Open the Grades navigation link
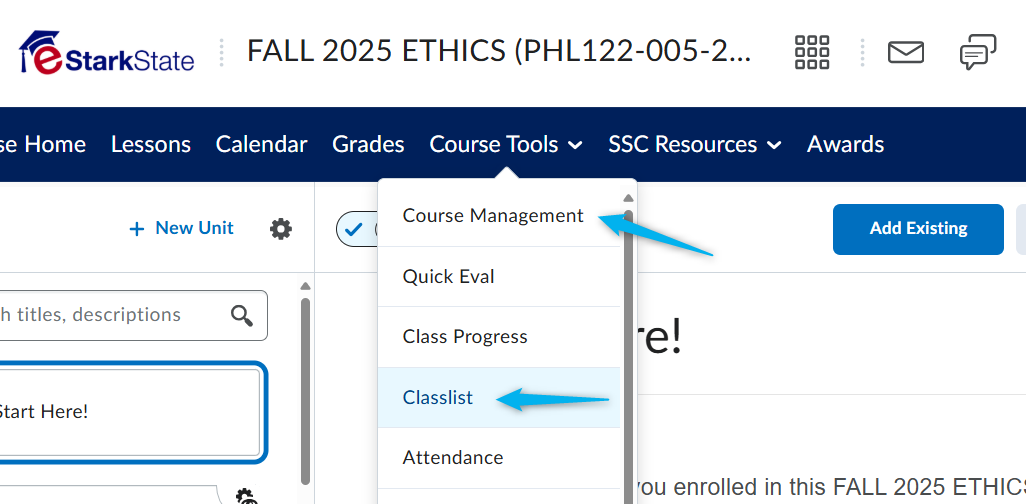This screenshot has height=504, width=1026. click(x=368, y=144)
